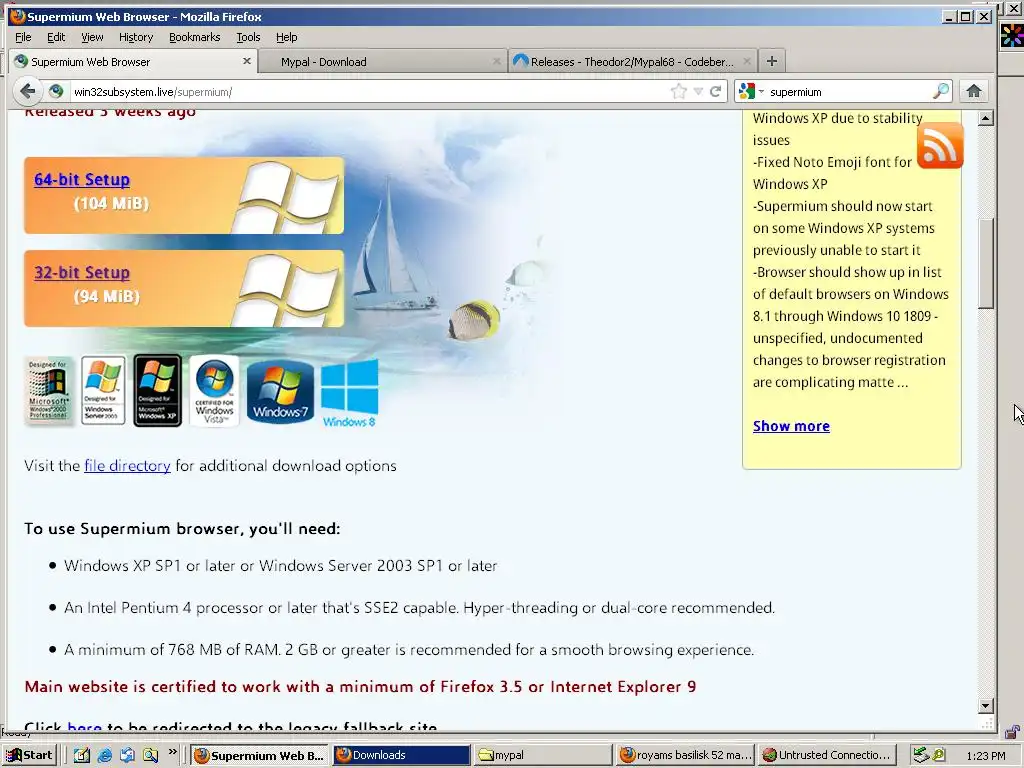The height and width of the screenshot is (768, 1024).
Task: Click the site identity icon in address bar
Action: [x=57, y=91]
